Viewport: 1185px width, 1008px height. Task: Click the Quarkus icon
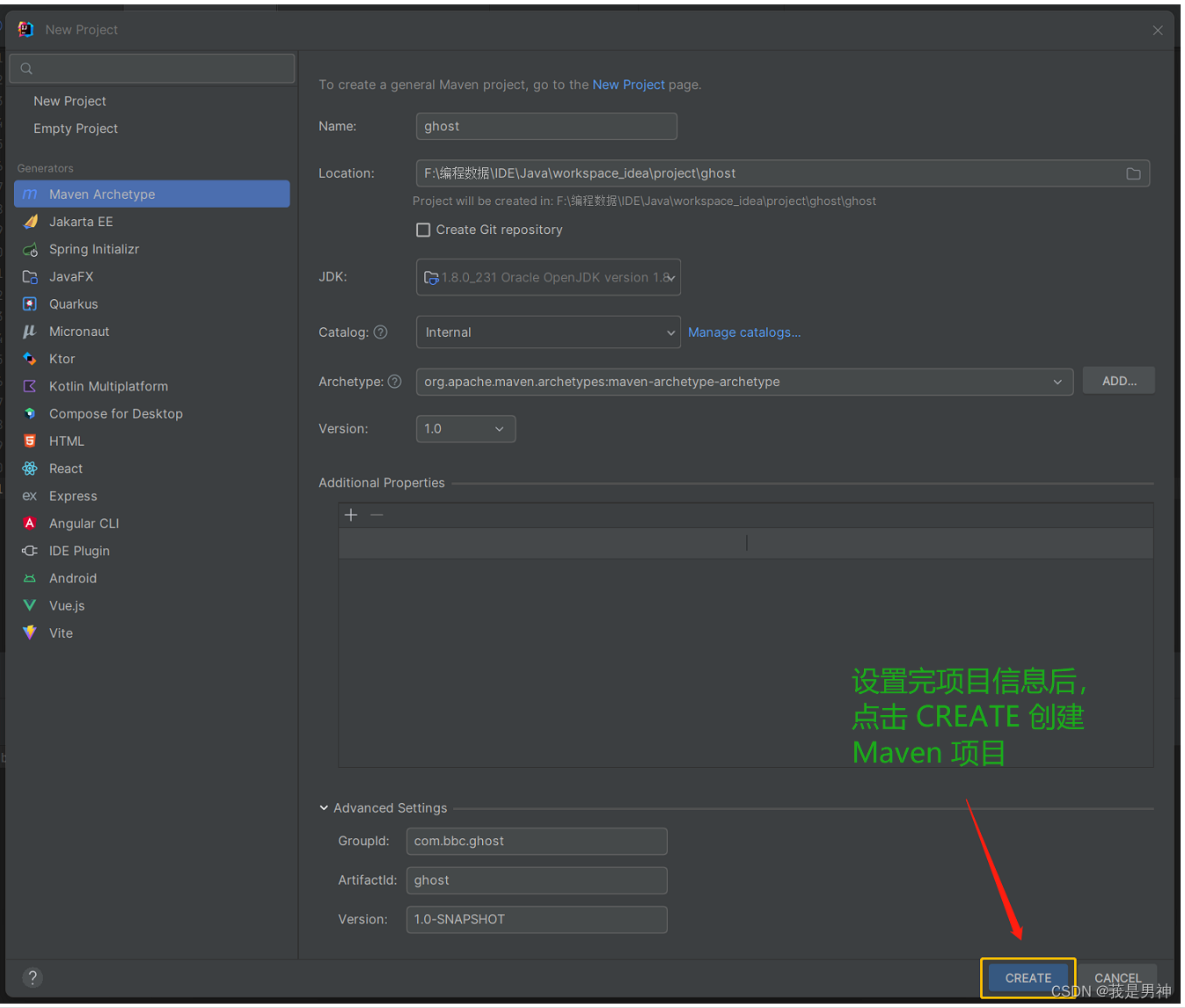(x=30, y=303)
